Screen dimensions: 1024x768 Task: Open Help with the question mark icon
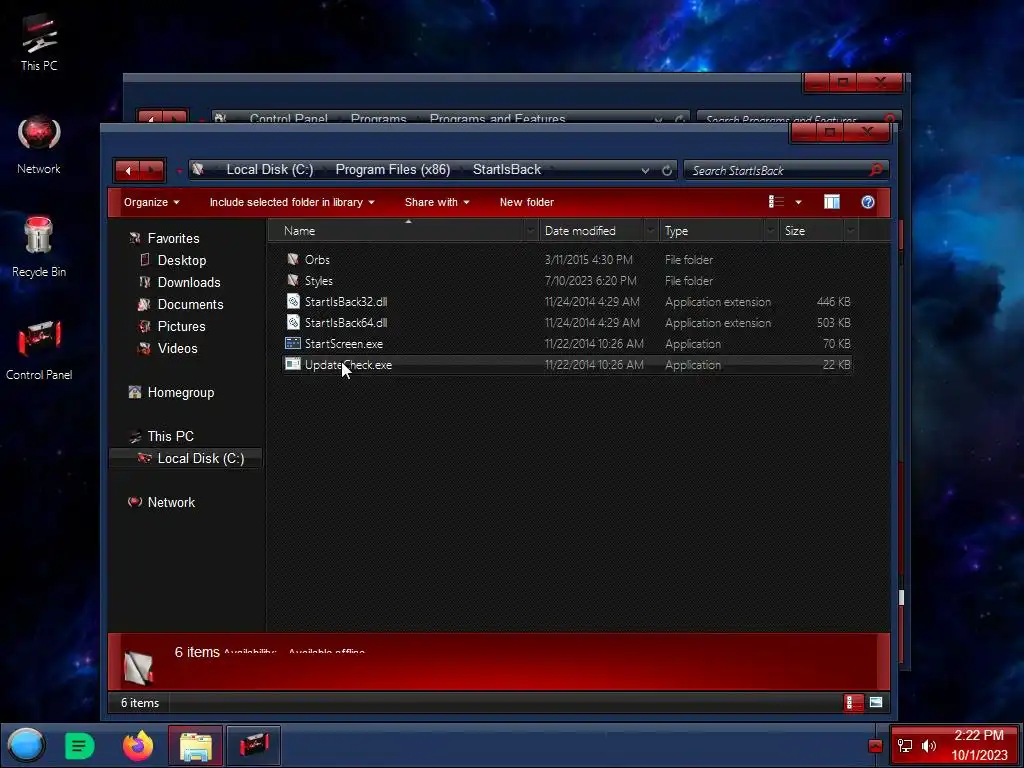tap(867, 202)
